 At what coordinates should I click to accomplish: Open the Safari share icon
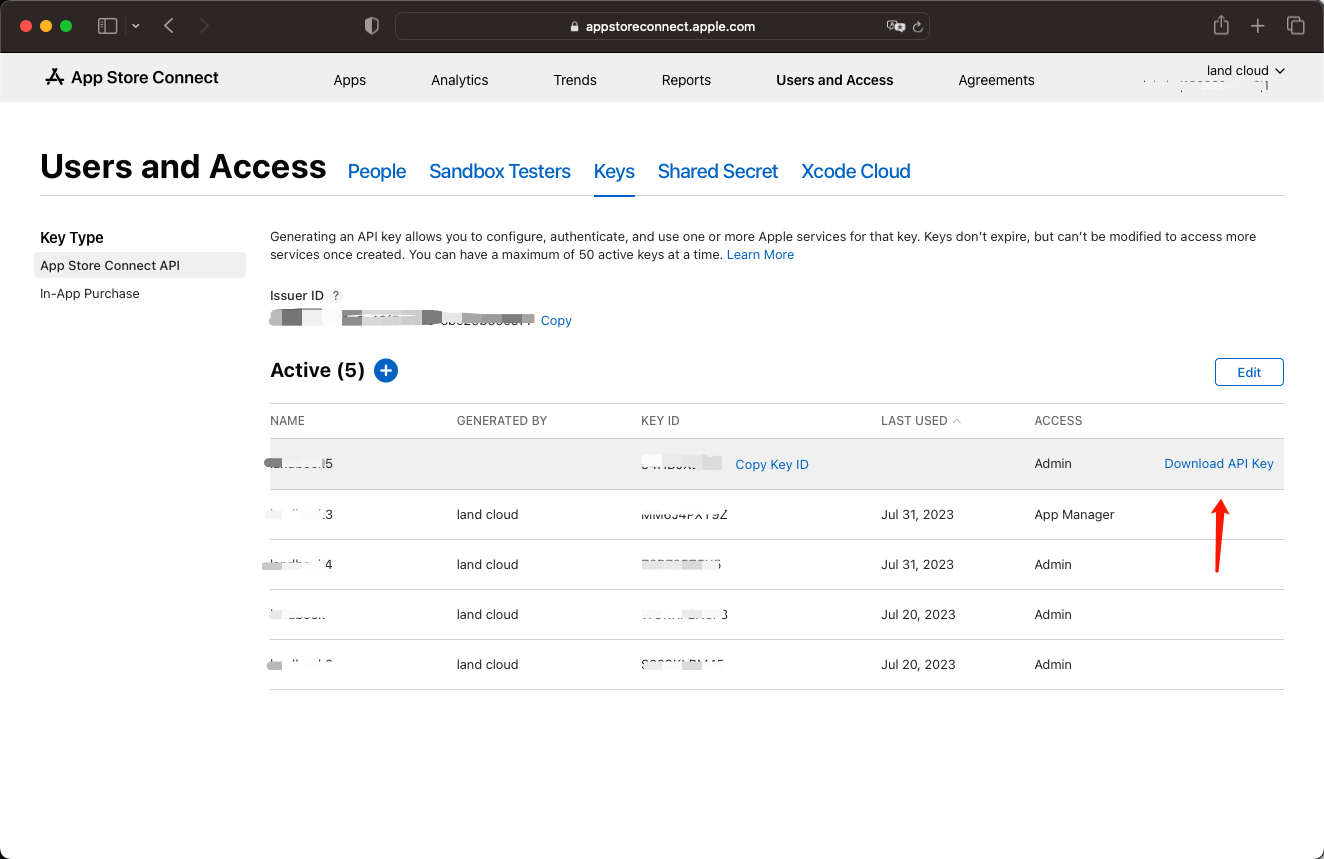[x=1221, y=25]
